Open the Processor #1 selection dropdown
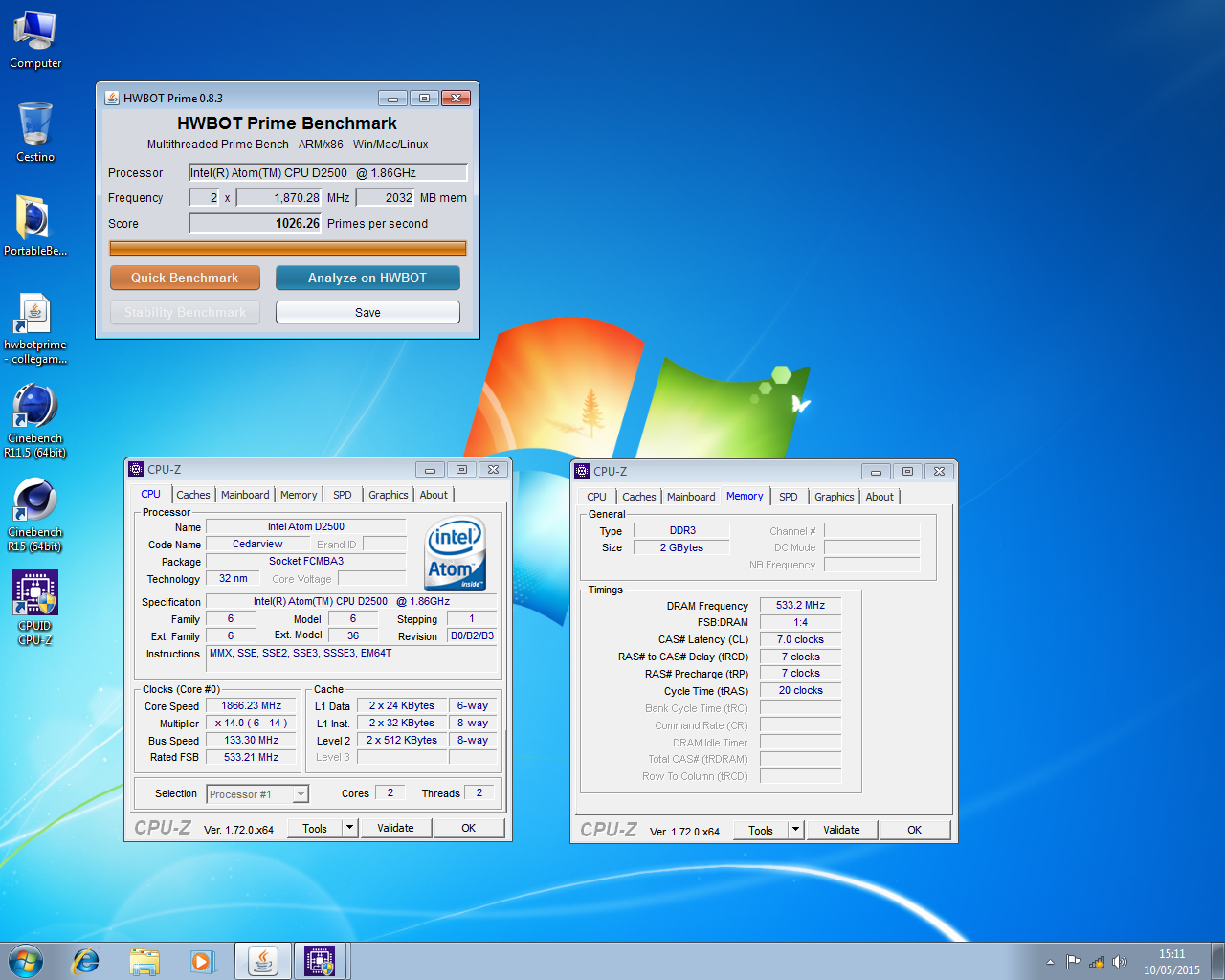 tap(257, 793)
